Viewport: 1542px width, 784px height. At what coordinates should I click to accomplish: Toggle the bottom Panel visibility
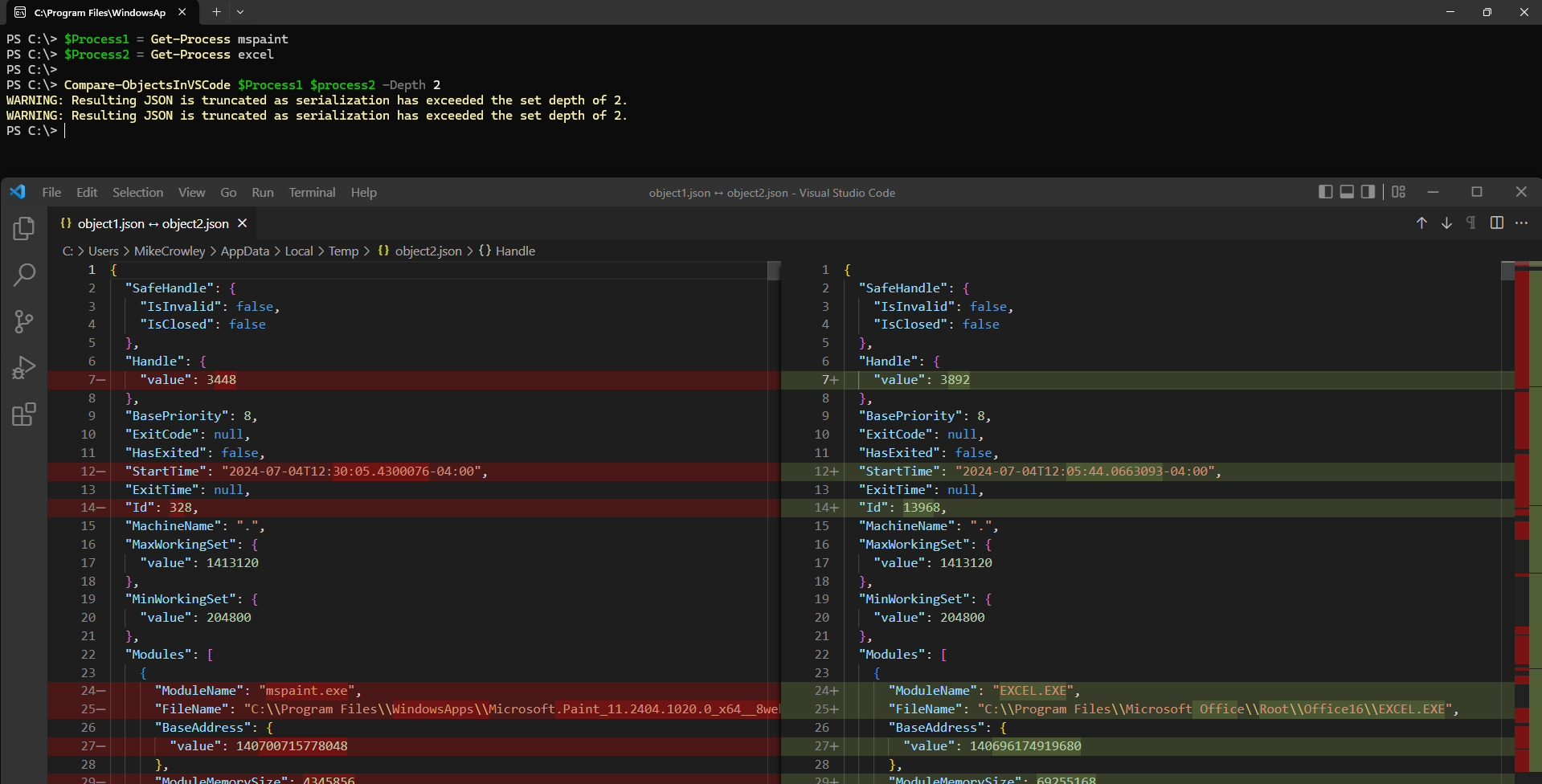(x=1346, y=192)
